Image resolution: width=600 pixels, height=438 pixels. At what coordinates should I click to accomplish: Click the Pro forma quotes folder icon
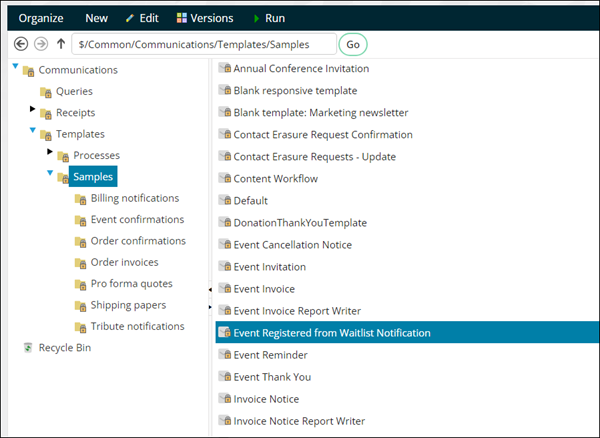[x=81, y=285]
